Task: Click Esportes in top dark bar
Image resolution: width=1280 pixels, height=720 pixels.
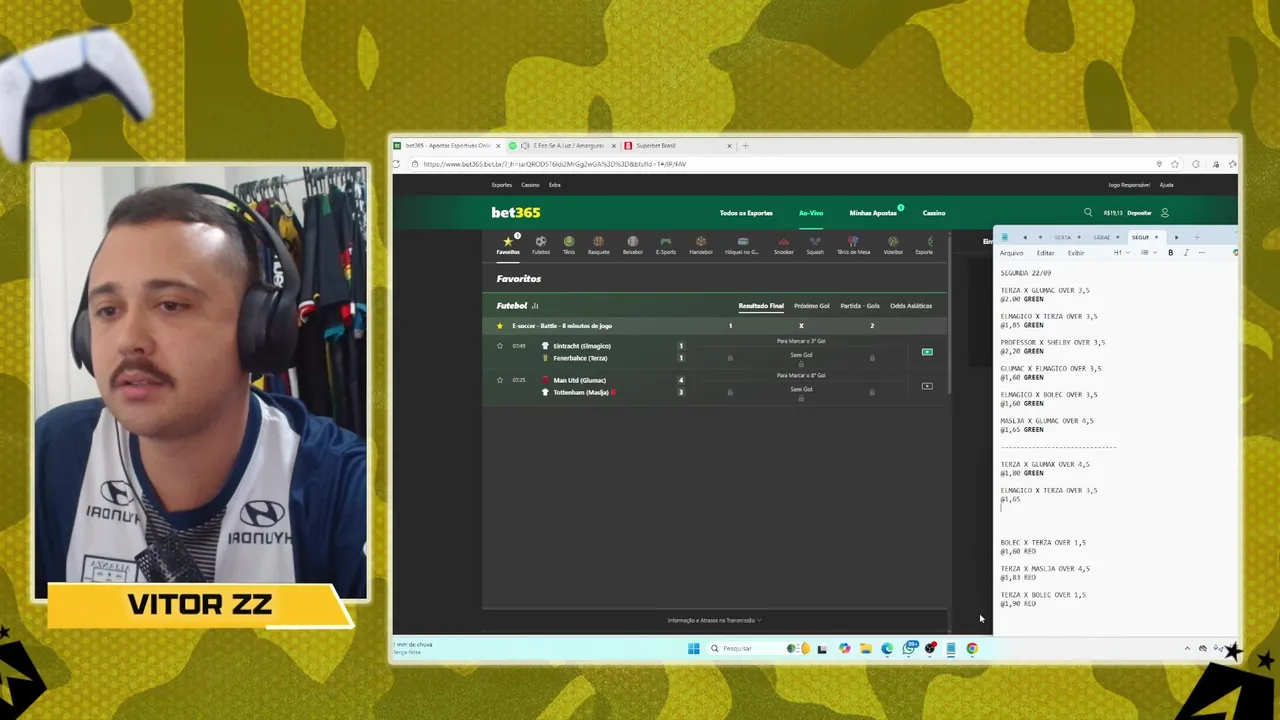Action: coord(502,185)
